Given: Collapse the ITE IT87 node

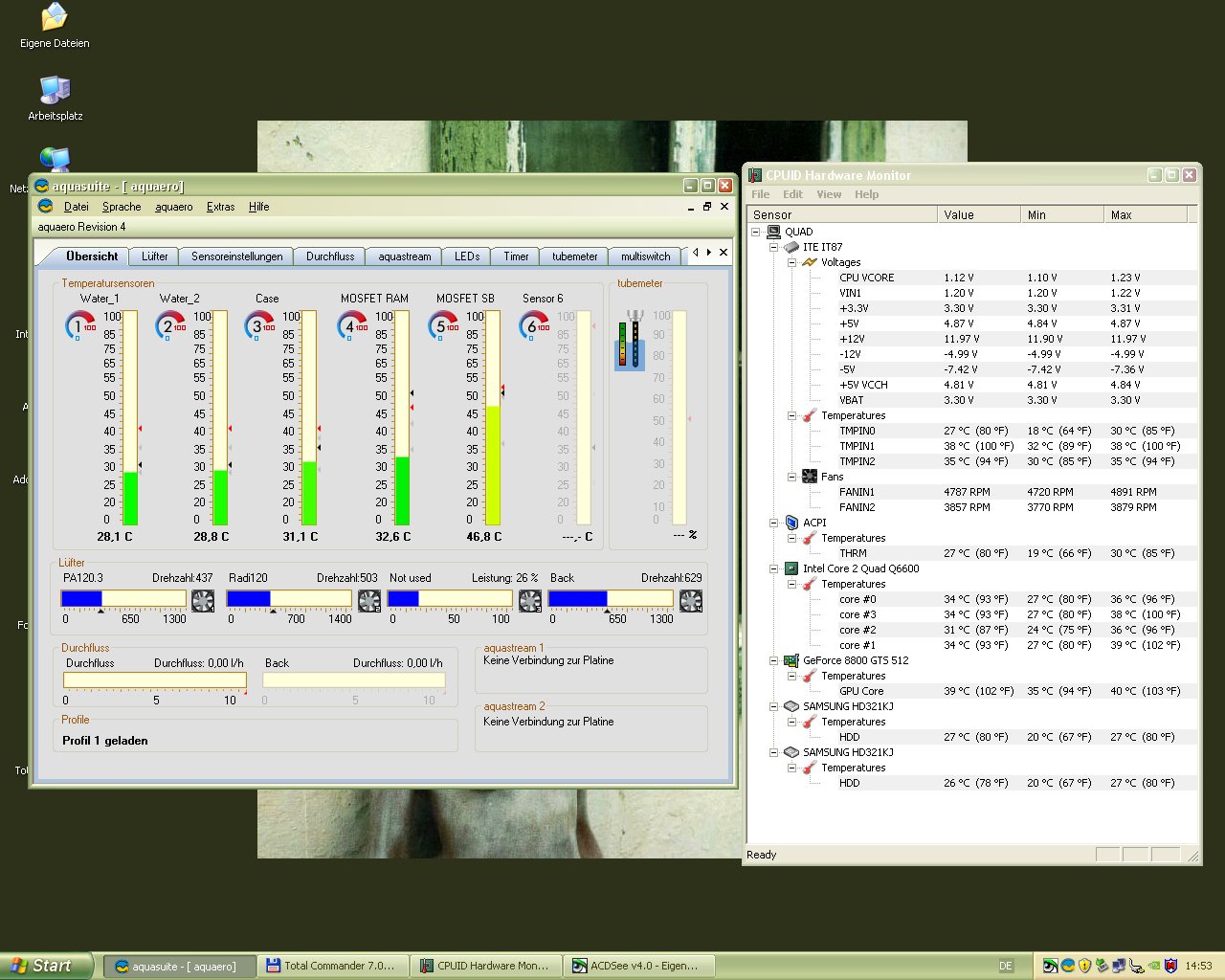Looking at the screenshot, I should [773, 247].
